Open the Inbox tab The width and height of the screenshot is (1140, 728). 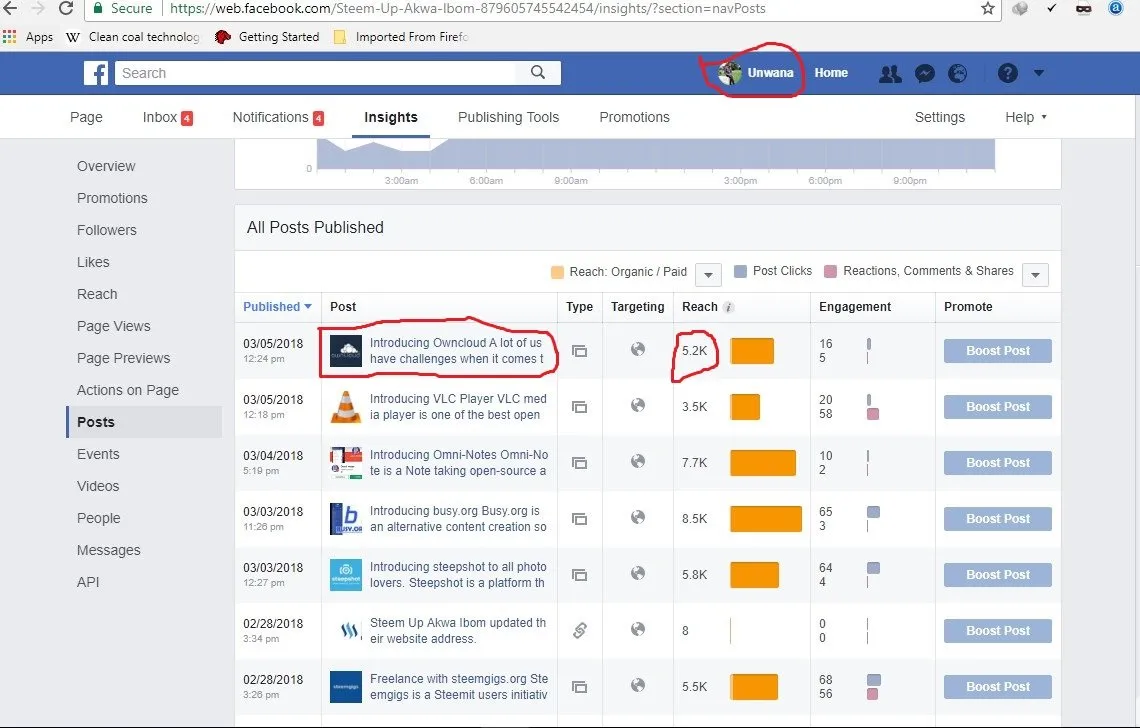tap(167, 117)
